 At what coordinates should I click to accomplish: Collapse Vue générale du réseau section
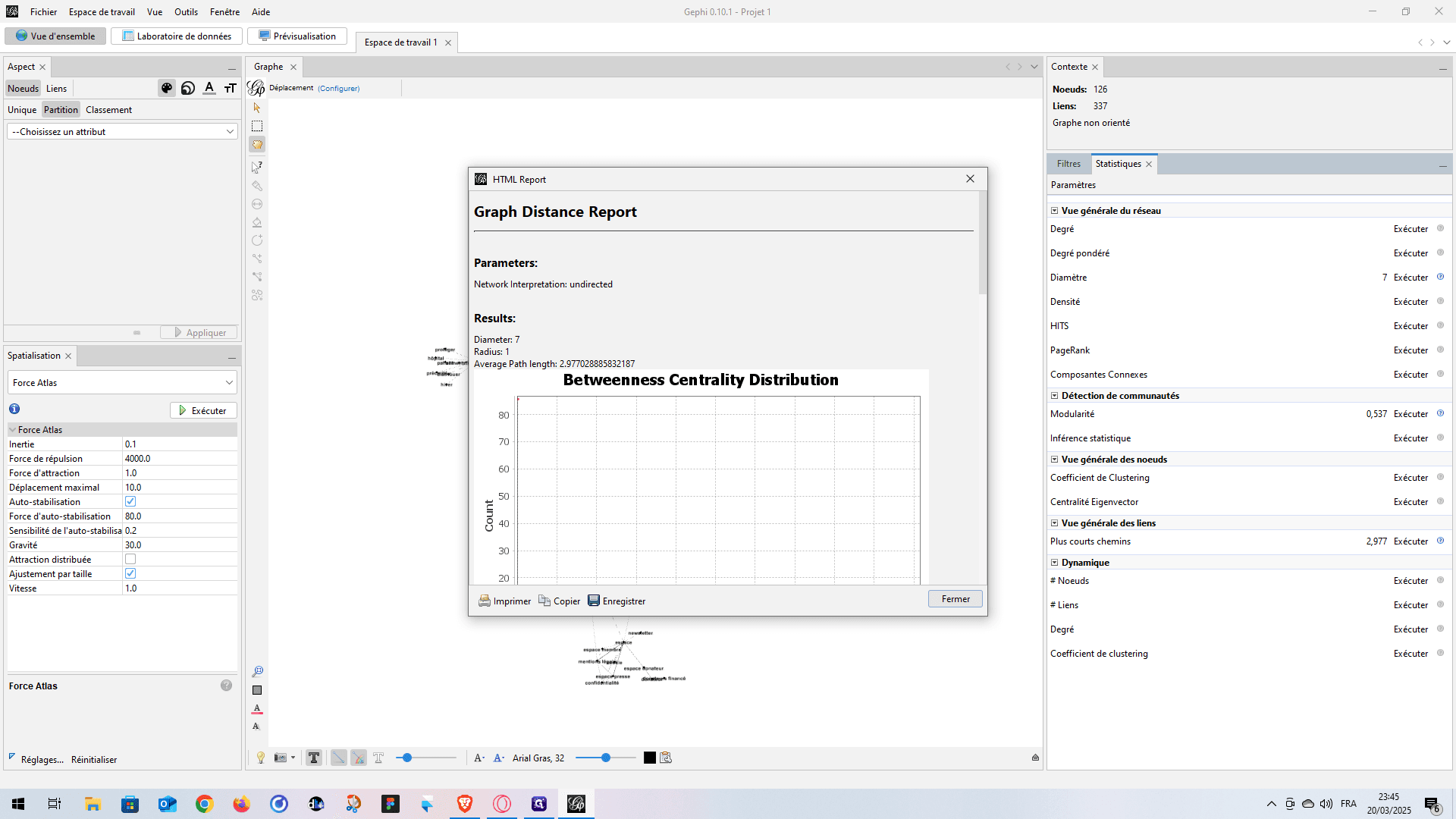pos(1054,211)
